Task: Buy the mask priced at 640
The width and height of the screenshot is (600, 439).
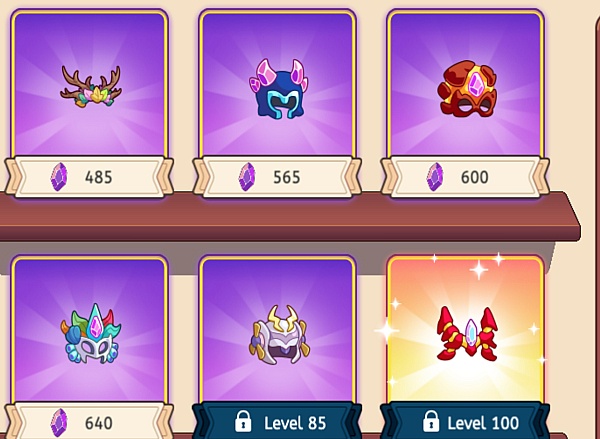Action: 90,420
